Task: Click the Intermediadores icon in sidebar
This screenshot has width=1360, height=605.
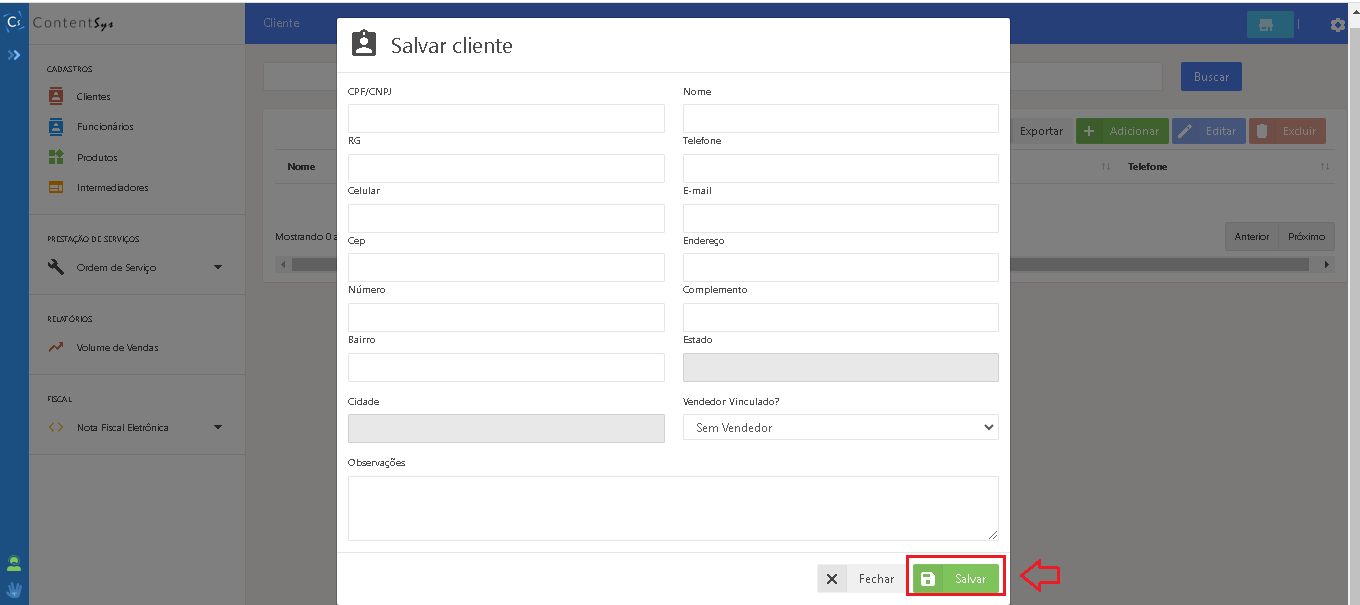Action: tap(56, 188)
